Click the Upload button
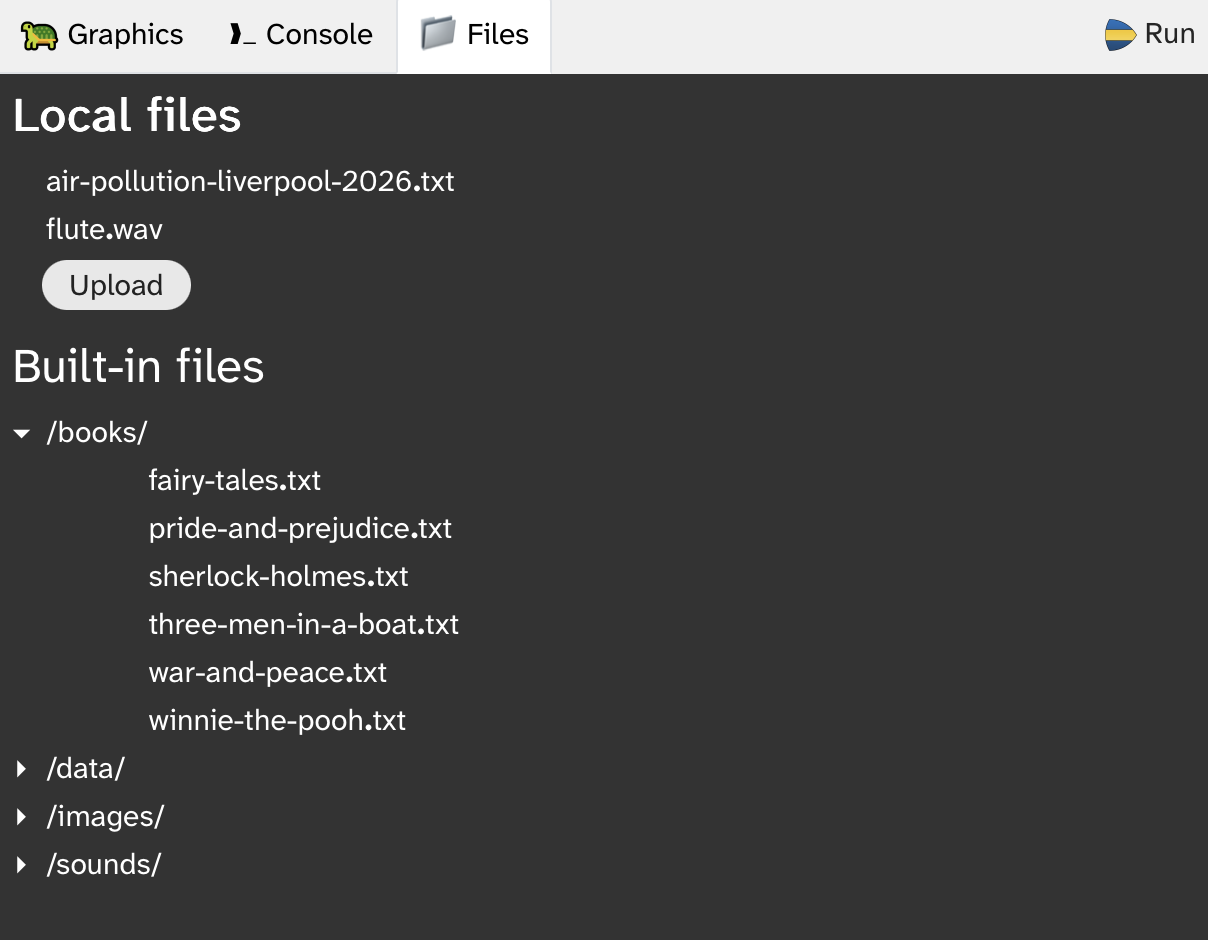The width and height of the screenshot is (1208, 940). (116, 285)
